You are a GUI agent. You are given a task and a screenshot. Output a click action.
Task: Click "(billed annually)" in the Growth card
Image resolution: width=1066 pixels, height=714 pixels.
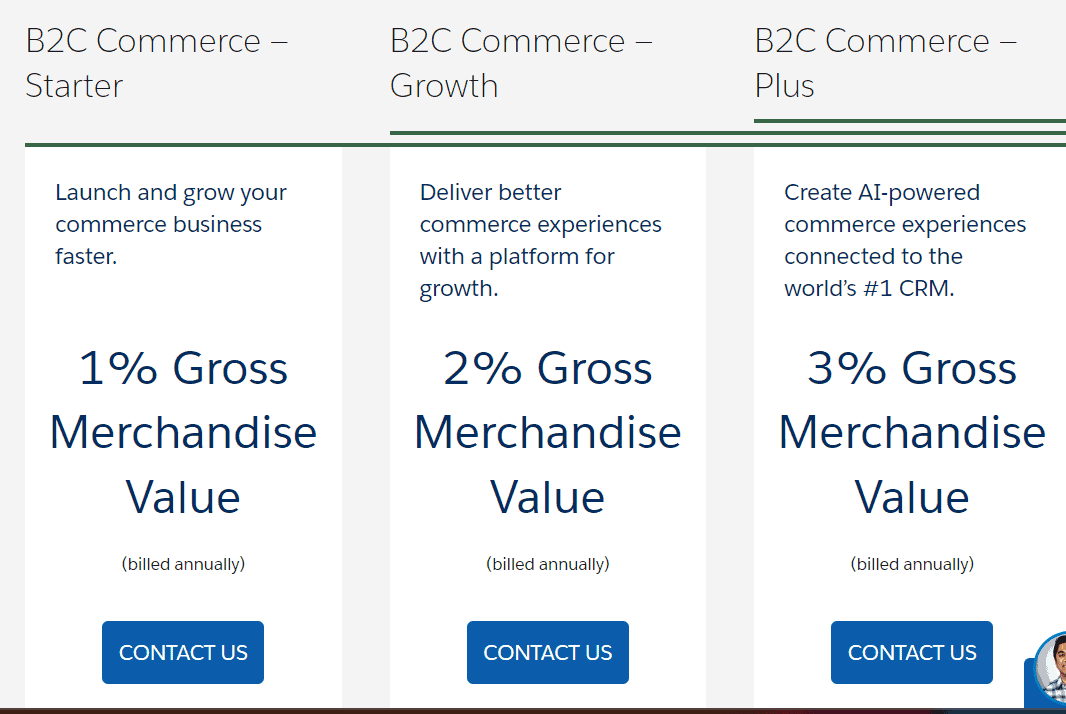[547, 564]
